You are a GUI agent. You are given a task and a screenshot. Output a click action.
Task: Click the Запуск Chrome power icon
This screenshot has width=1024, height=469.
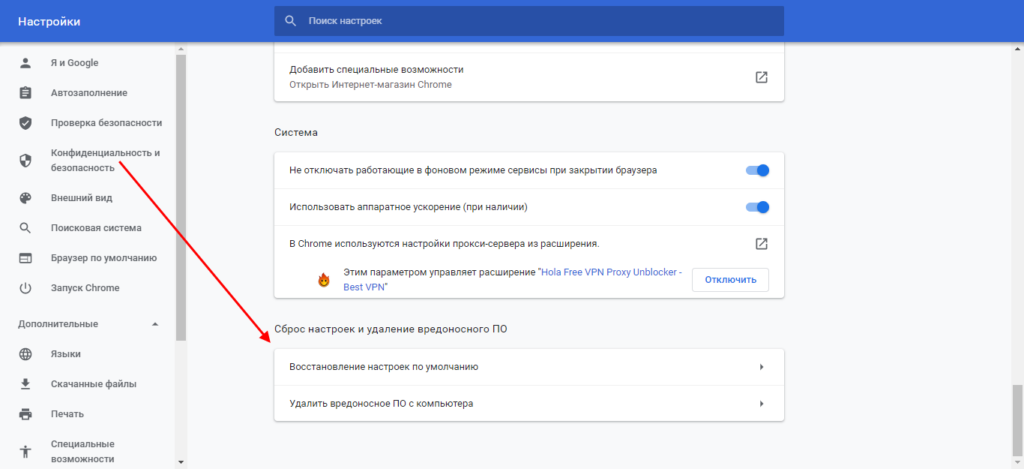coord(26,288)
